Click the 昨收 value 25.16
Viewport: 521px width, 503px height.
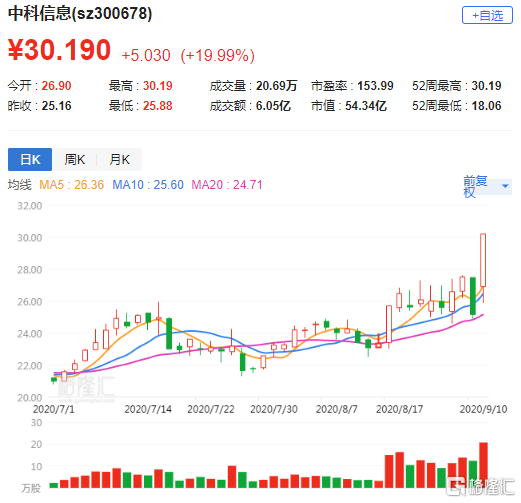point(56,106)
